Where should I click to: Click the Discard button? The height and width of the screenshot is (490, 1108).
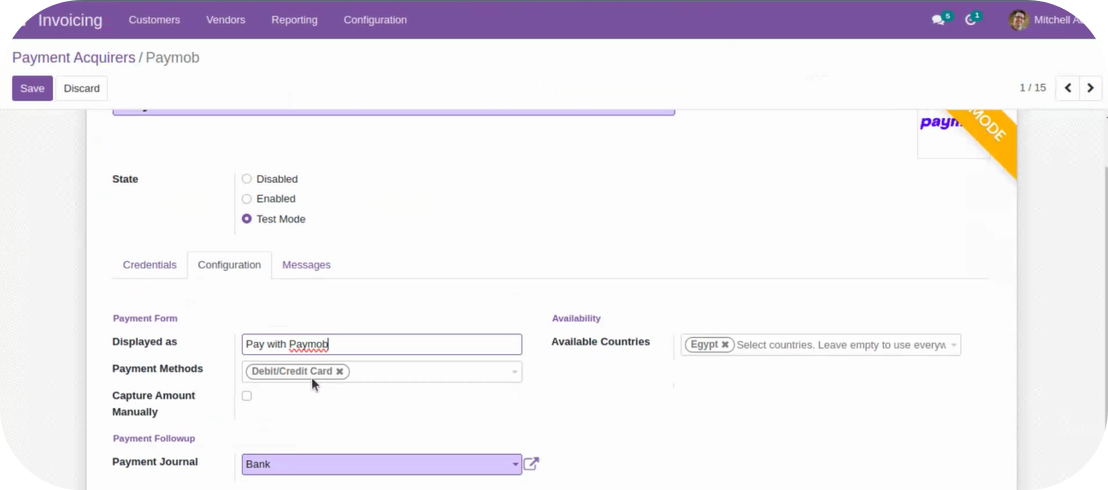tap(82, 88)
